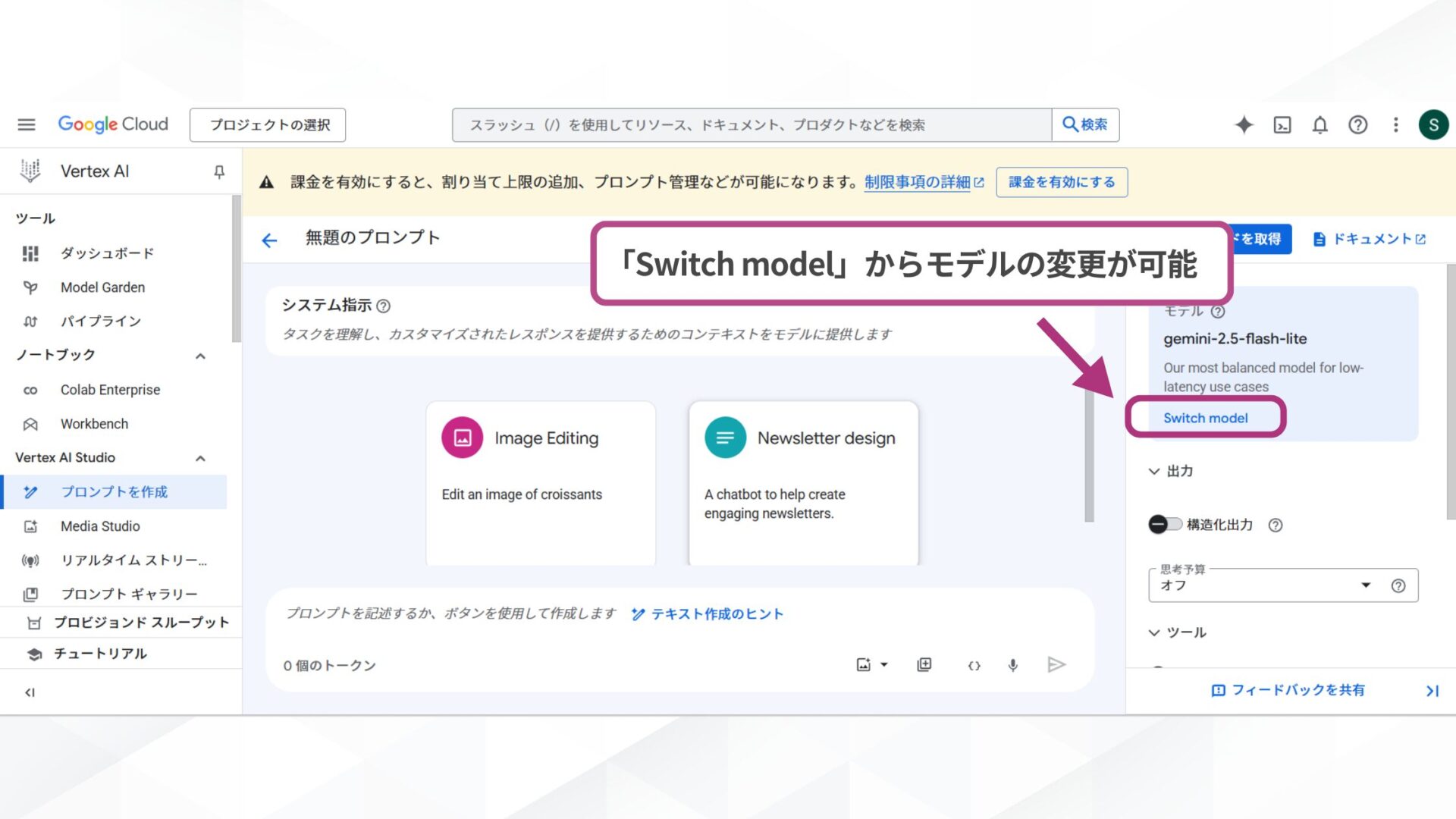Collapse the 出力 section
The image size is (1456, 819).
click(1154, 470)
